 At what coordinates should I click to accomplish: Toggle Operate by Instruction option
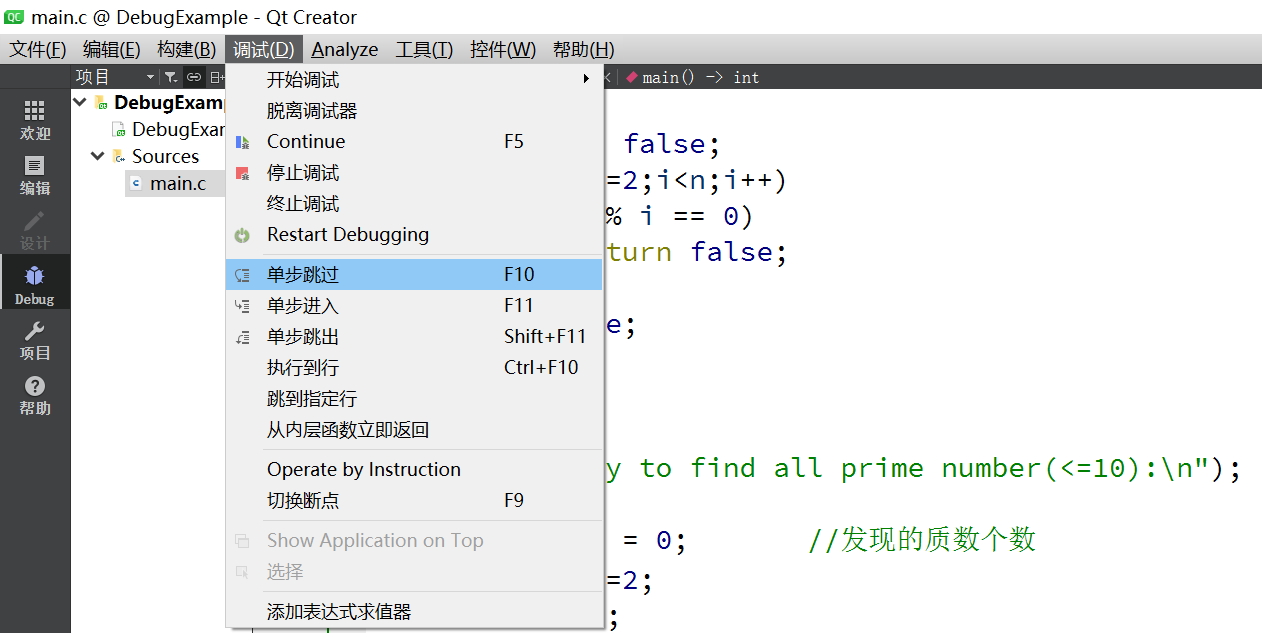pyautogui.click(x=363, y=470)
